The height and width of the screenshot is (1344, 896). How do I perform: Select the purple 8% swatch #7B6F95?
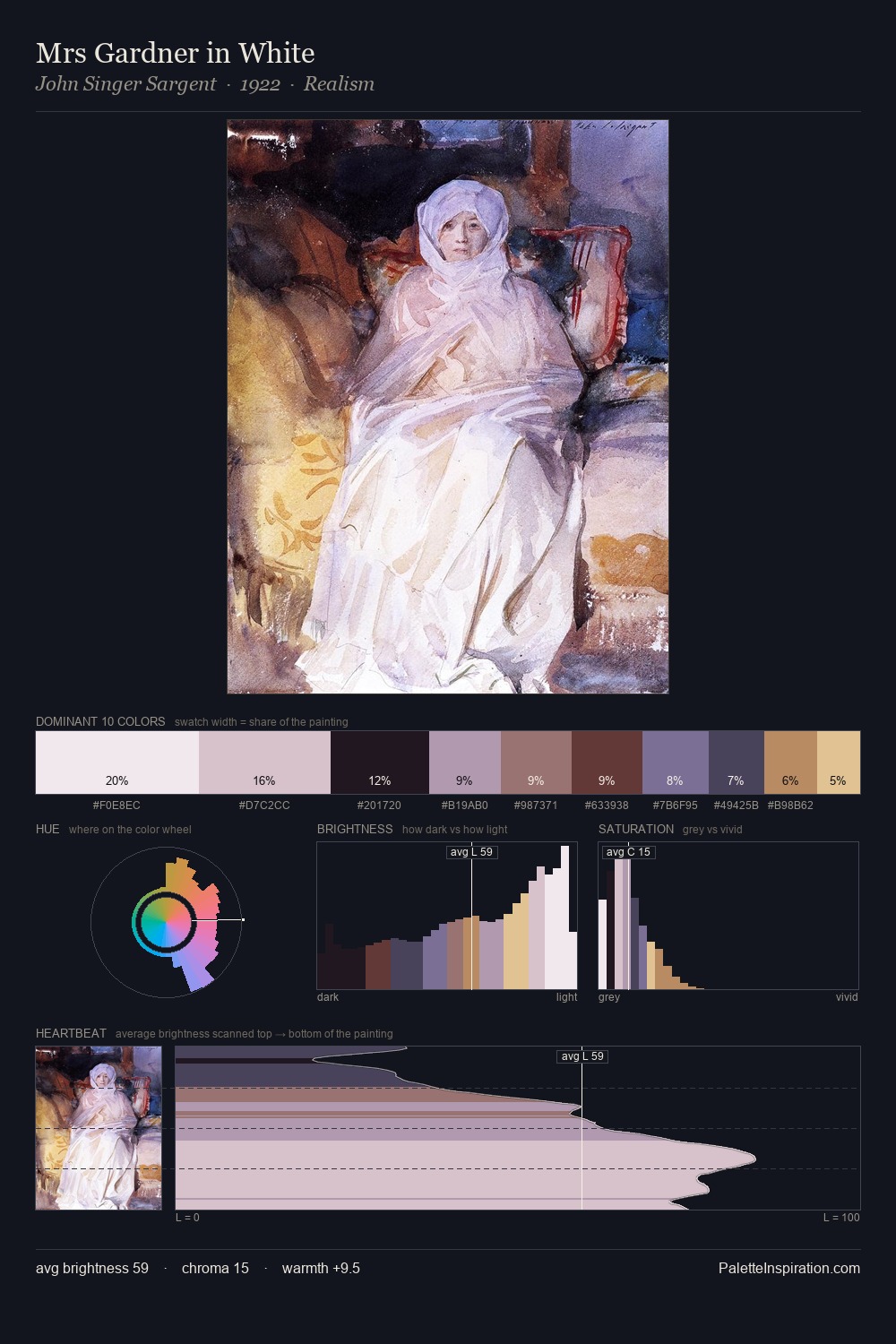676,762
